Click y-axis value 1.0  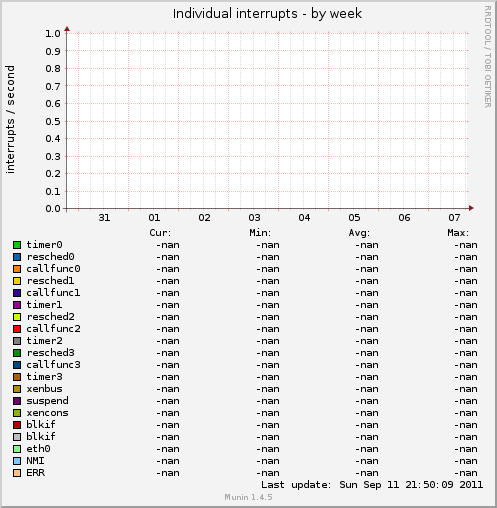53,34
